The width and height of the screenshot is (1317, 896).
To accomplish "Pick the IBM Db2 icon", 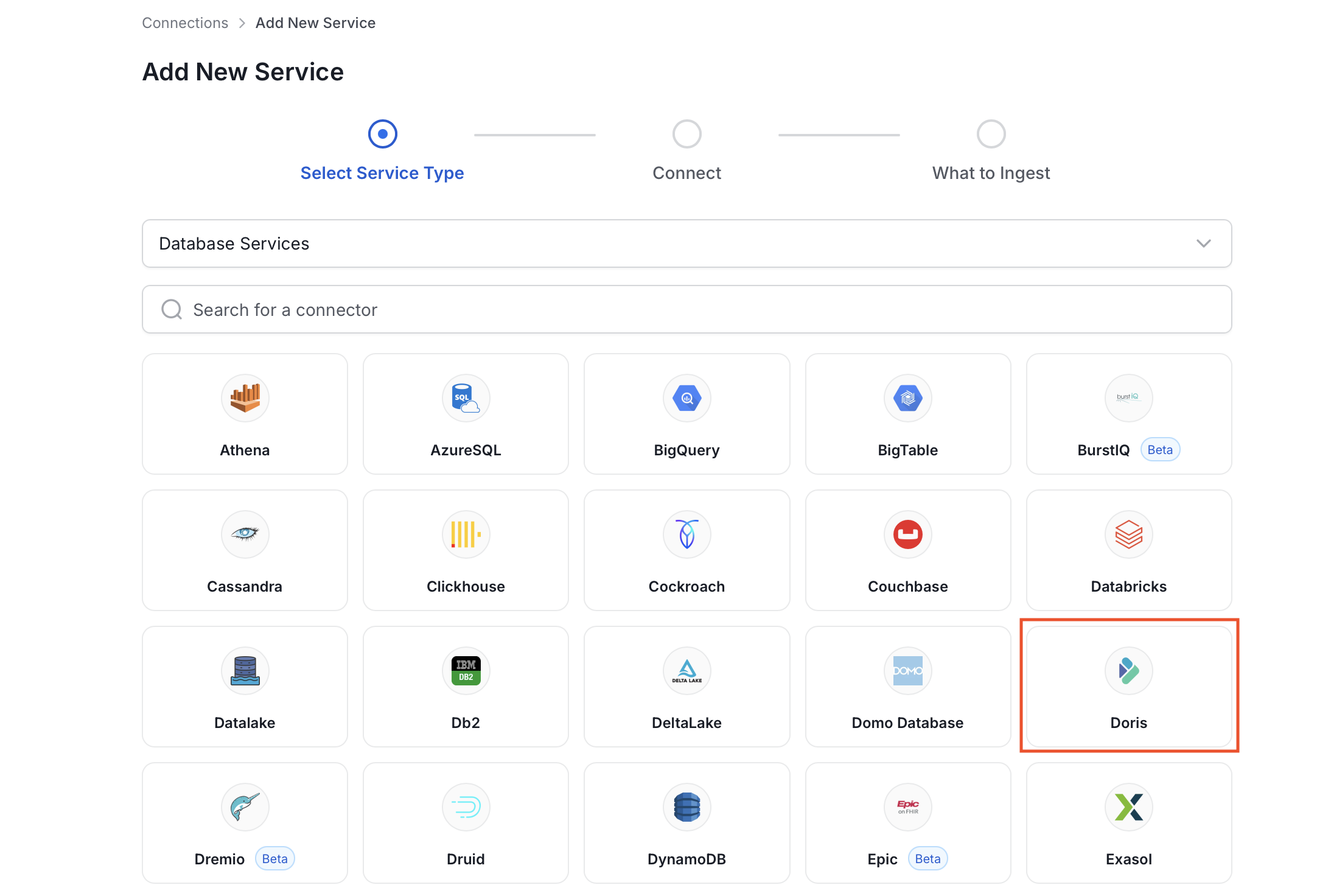I will coord(466,671).
